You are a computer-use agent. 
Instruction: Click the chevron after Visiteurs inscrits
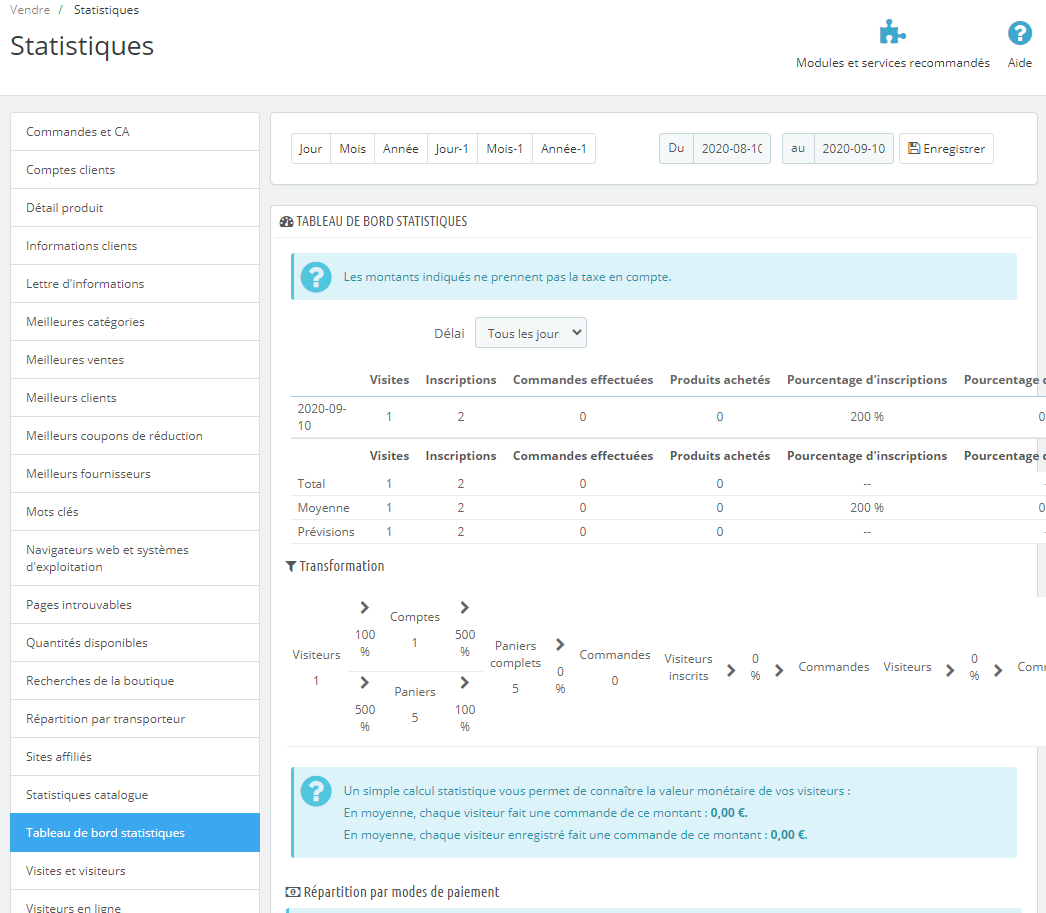pos(731,670)
